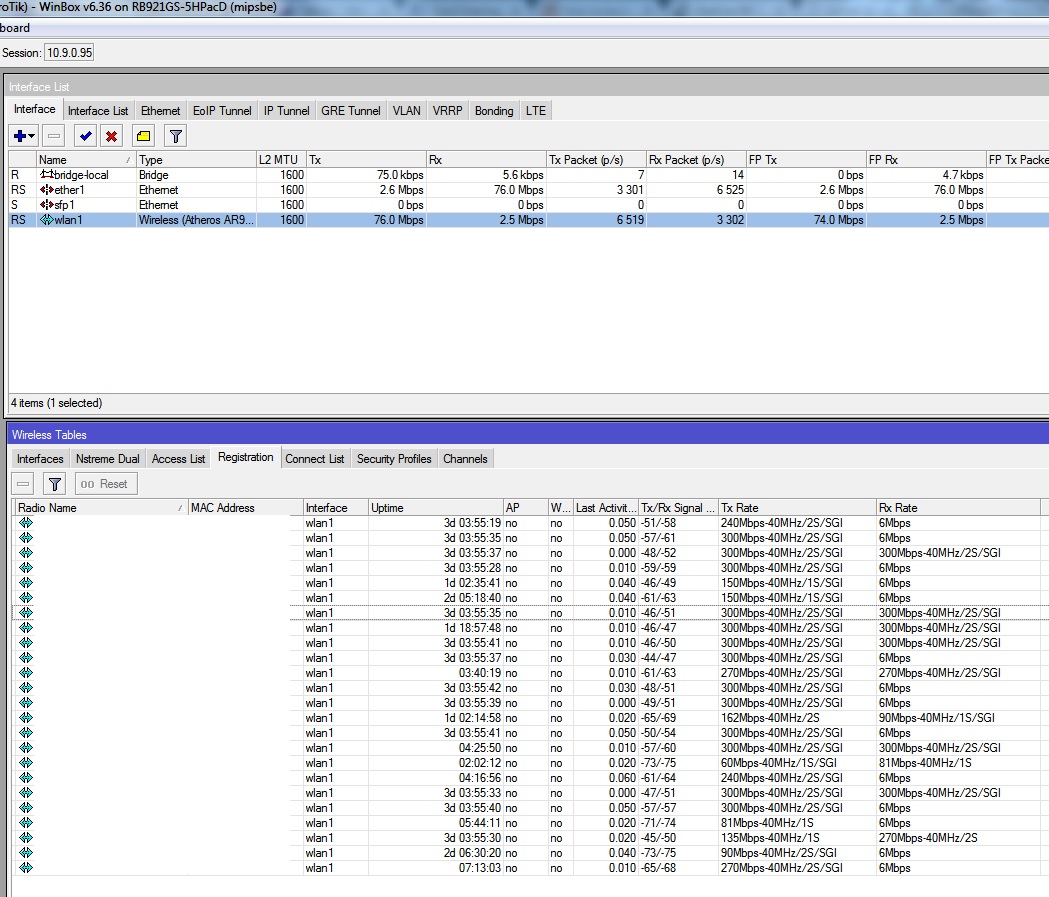This screenshot has width=1049, height=897.
Task: Open the dropdown arrow beside the plus button
Action: click(31, 136)
